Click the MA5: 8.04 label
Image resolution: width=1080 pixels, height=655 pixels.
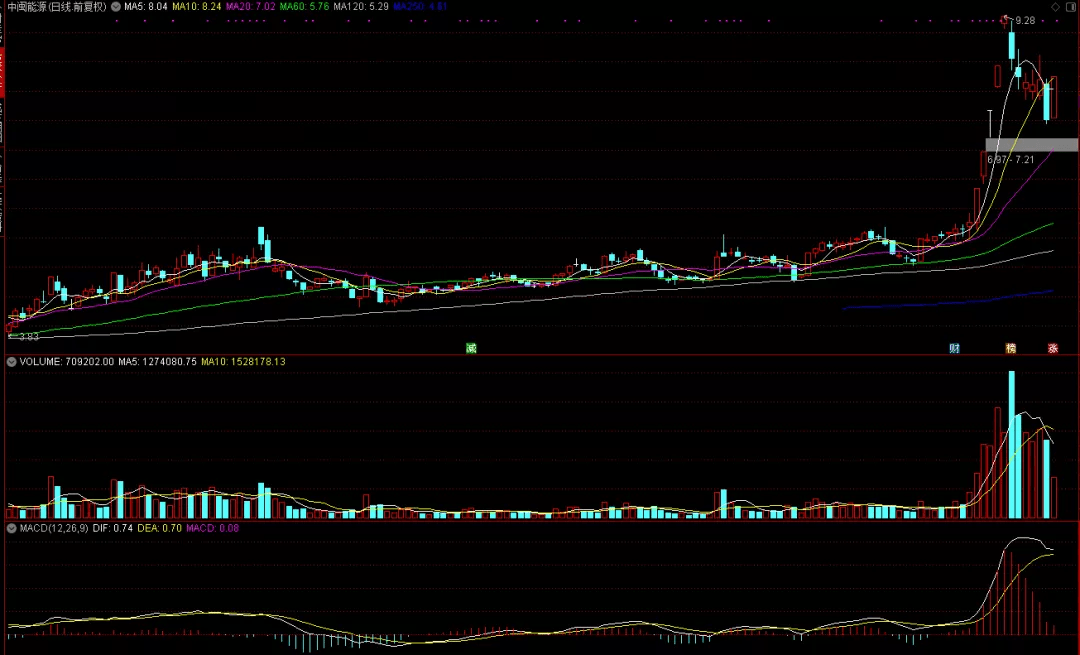(145, 7)
